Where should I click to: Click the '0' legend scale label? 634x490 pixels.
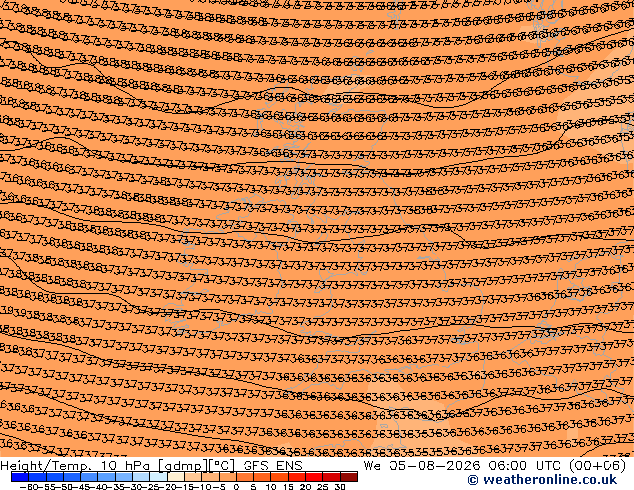236,487
